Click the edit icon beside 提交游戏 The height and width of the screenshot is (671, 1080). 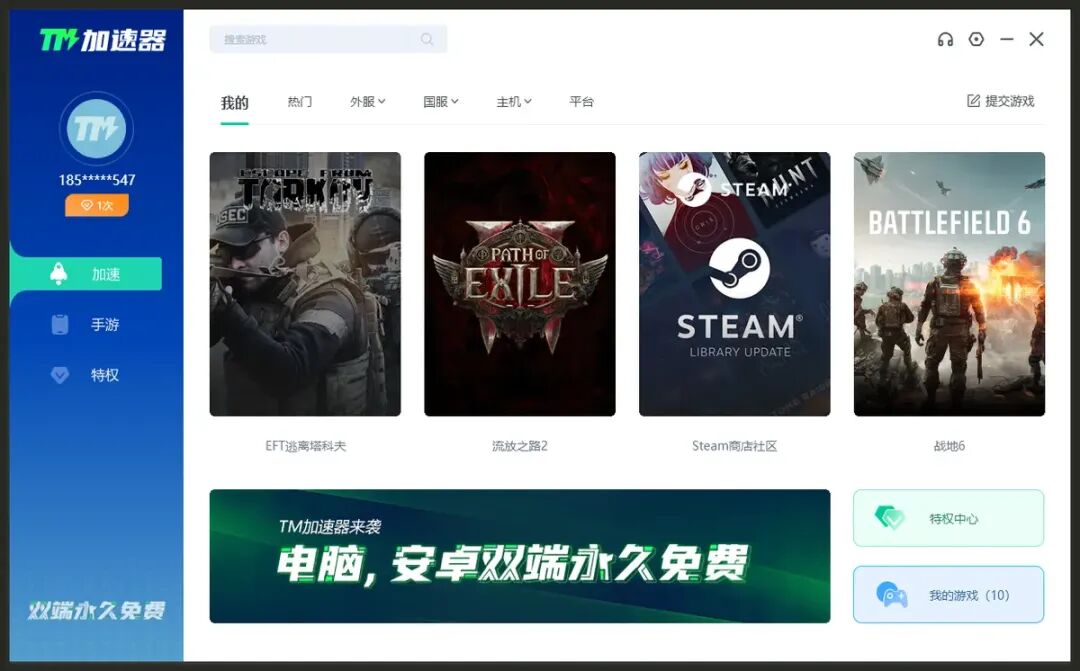pyautogui.click(x=973, y=101)
